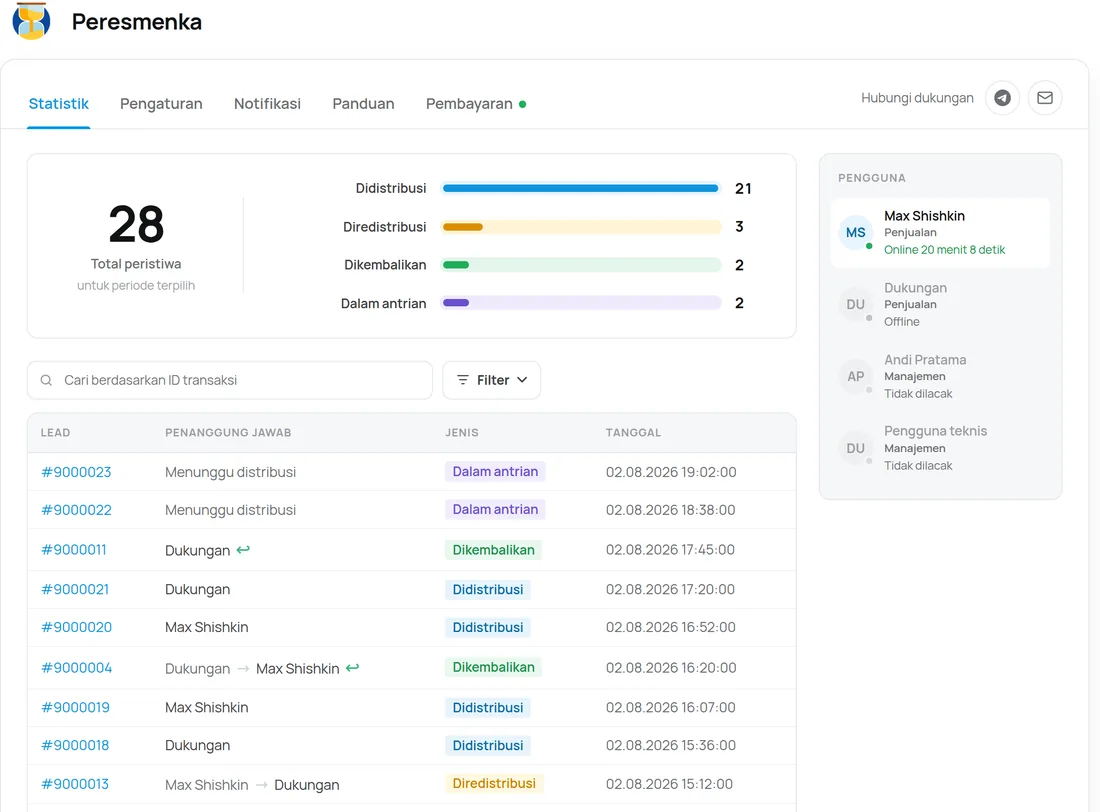Click return arrow icon in #9000004 row

click(x=352, y=667)
